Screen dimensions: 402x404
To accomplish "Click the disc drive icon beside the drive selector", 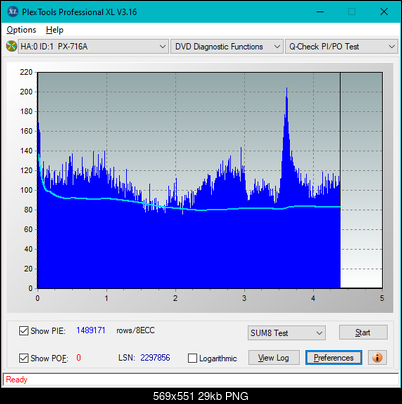I will point(11,46).
